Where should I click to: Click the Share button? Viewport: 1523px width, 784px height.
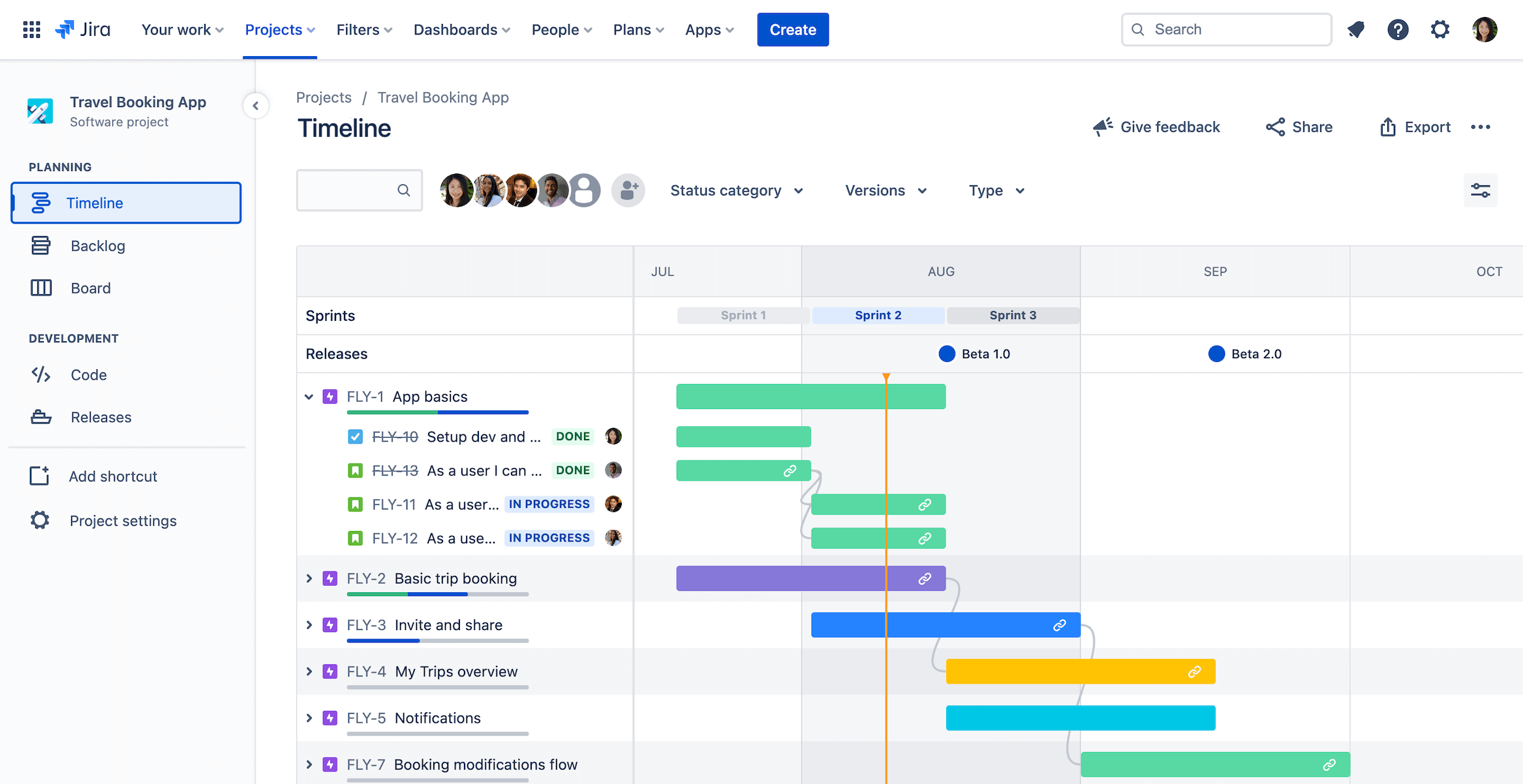pos(1300,126)
